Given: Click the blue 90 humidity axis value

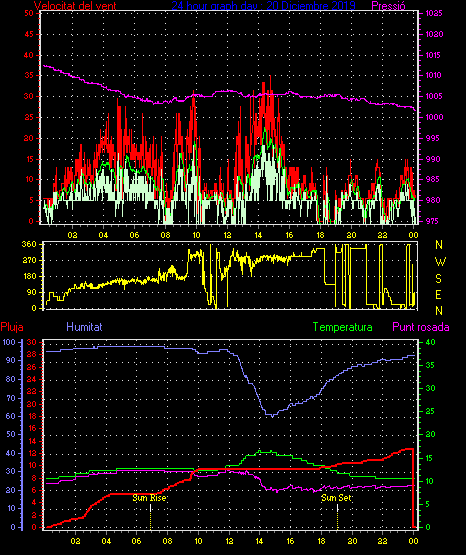Looking at the screenshot, I should tap(11, 360).
